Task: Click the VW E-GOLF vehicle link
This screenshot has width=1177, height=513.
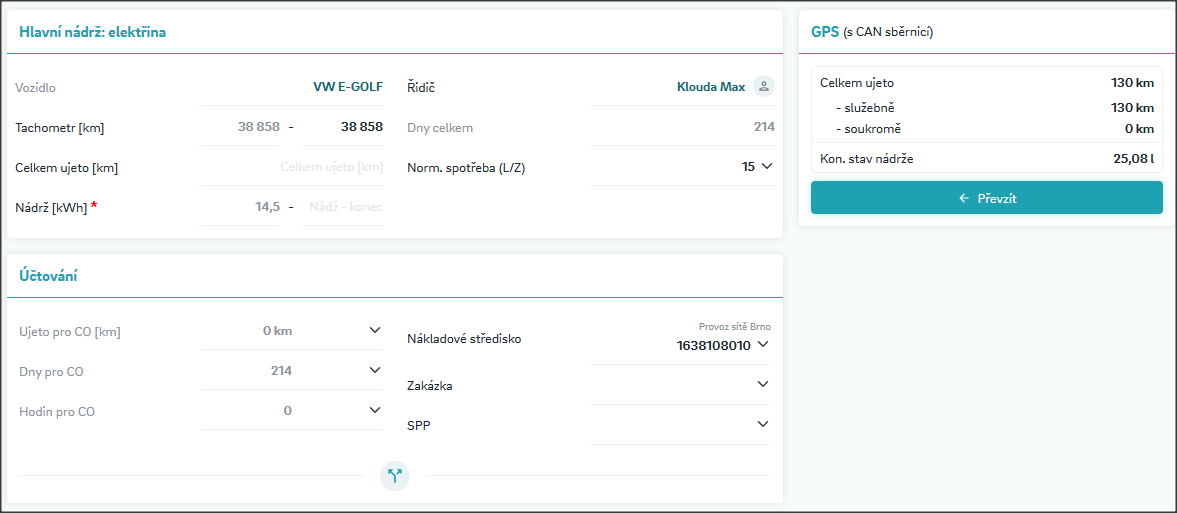Action: pyautogui.click(x=347, y=87)
